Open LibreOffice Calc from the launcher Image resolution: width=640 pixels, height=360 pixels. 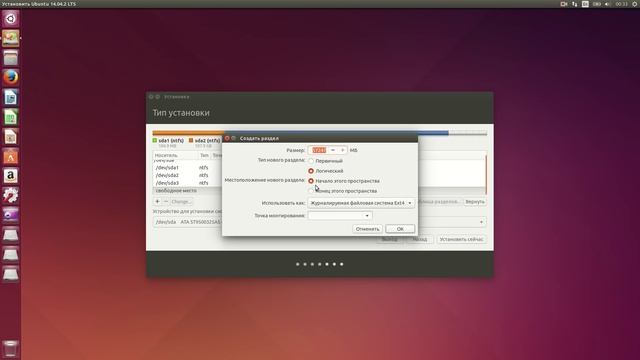coord(11,117)
